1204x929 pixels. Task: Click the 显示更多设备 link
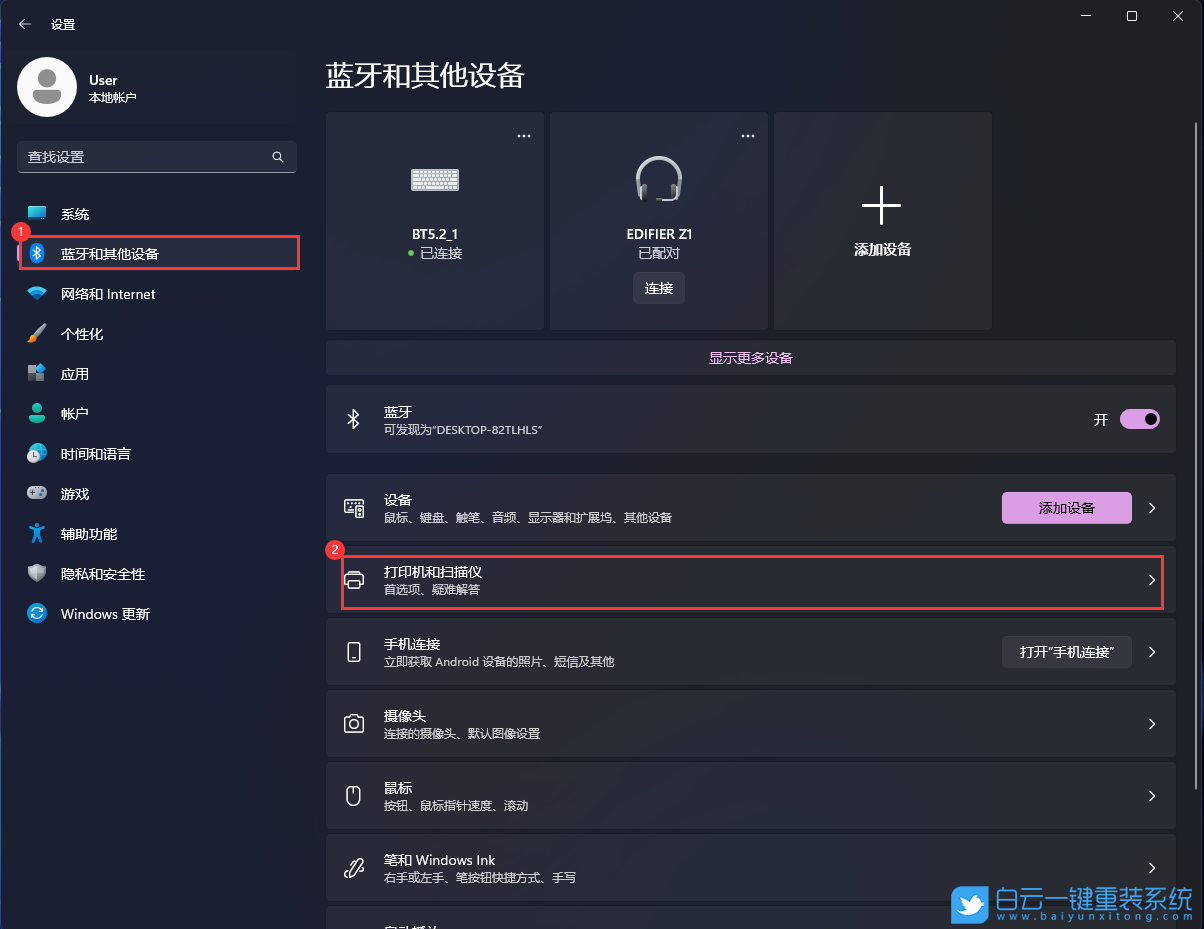click(x=750, y=357)
